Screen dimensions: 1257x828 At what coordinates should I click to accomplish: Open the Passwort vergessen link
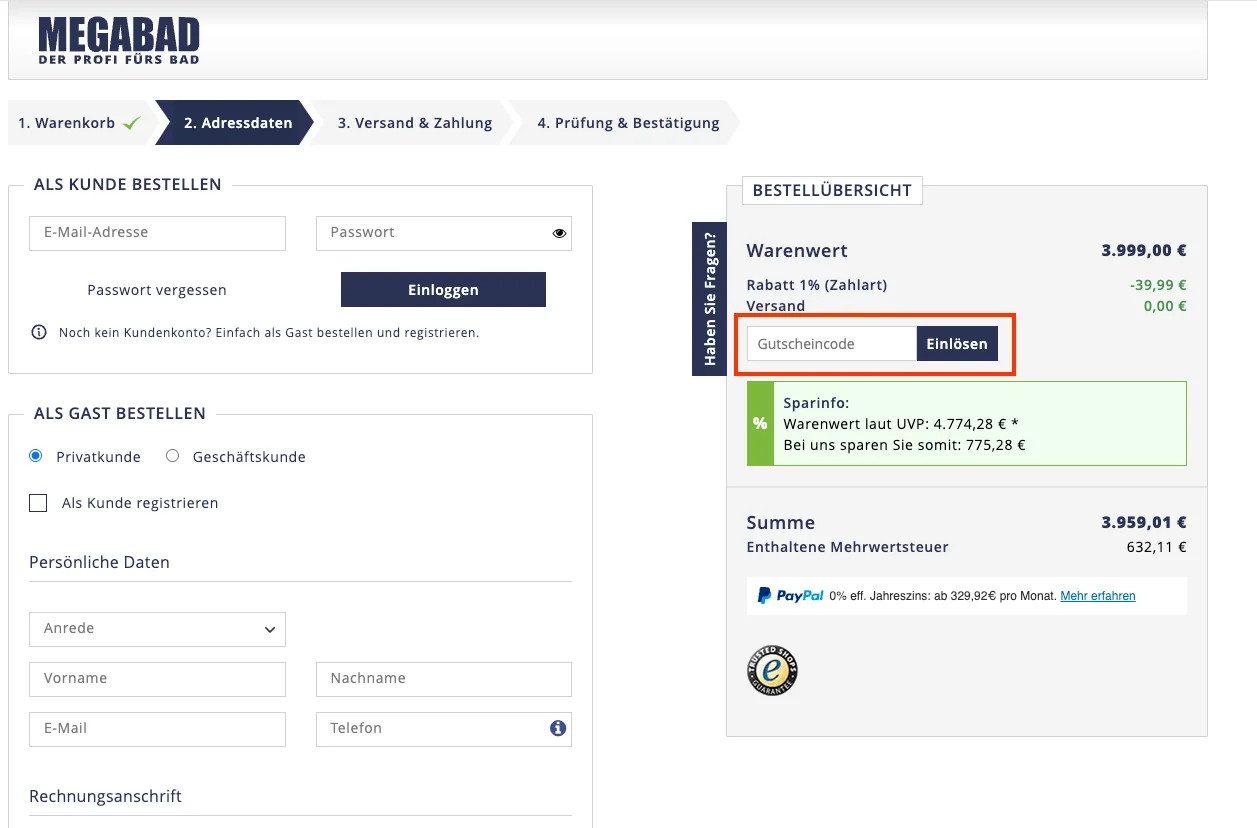tap(156, 289)
